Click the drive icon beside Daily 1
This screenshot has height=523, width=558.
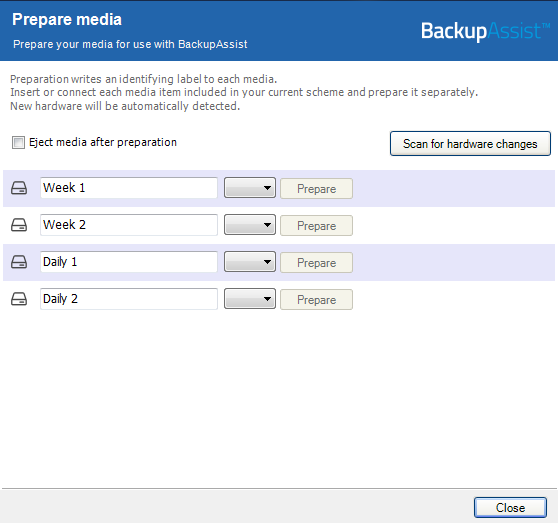(x=19, y=262)
